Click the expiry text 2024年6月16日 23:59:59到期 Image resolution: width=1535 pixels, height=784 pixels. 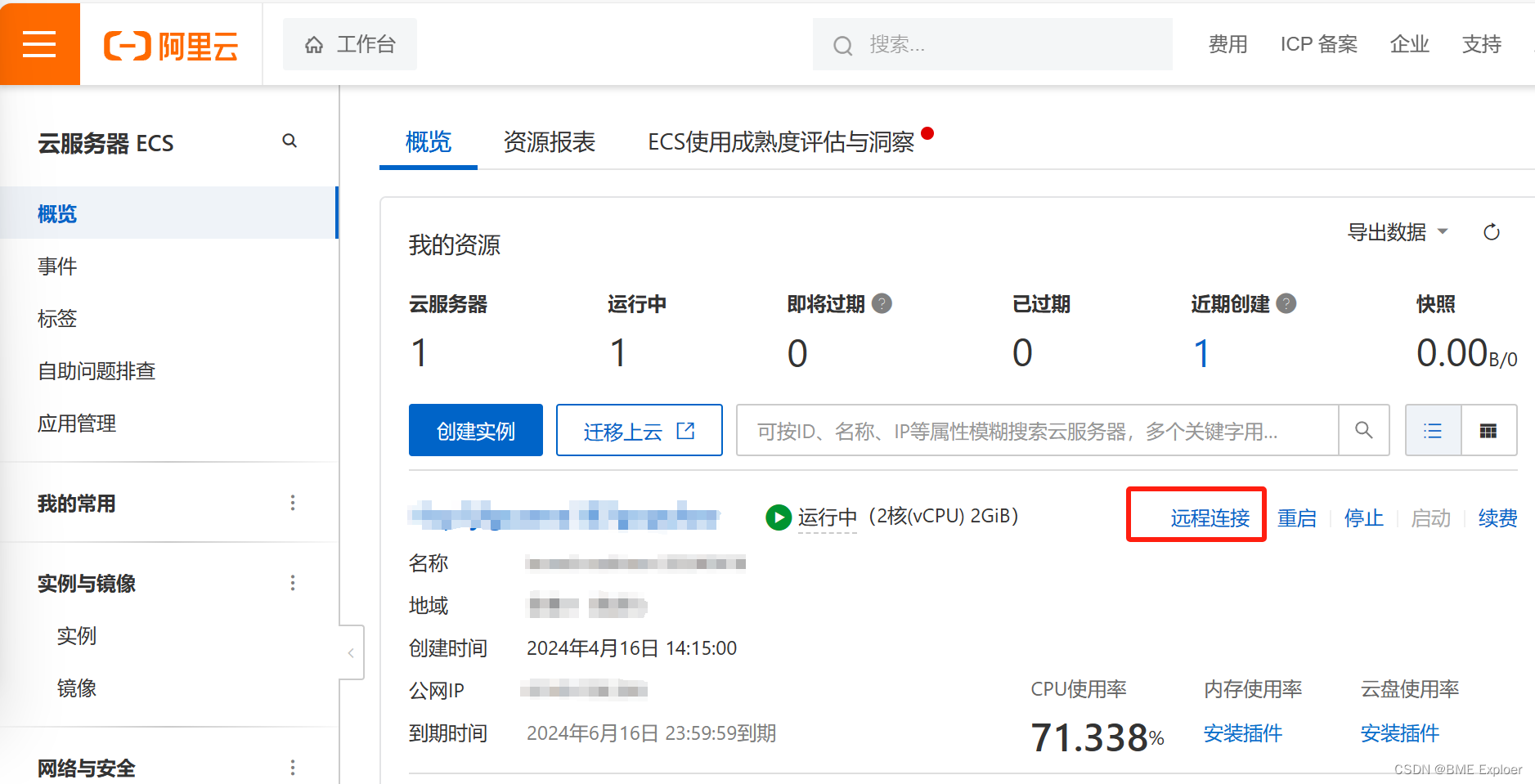click(651, 733)
